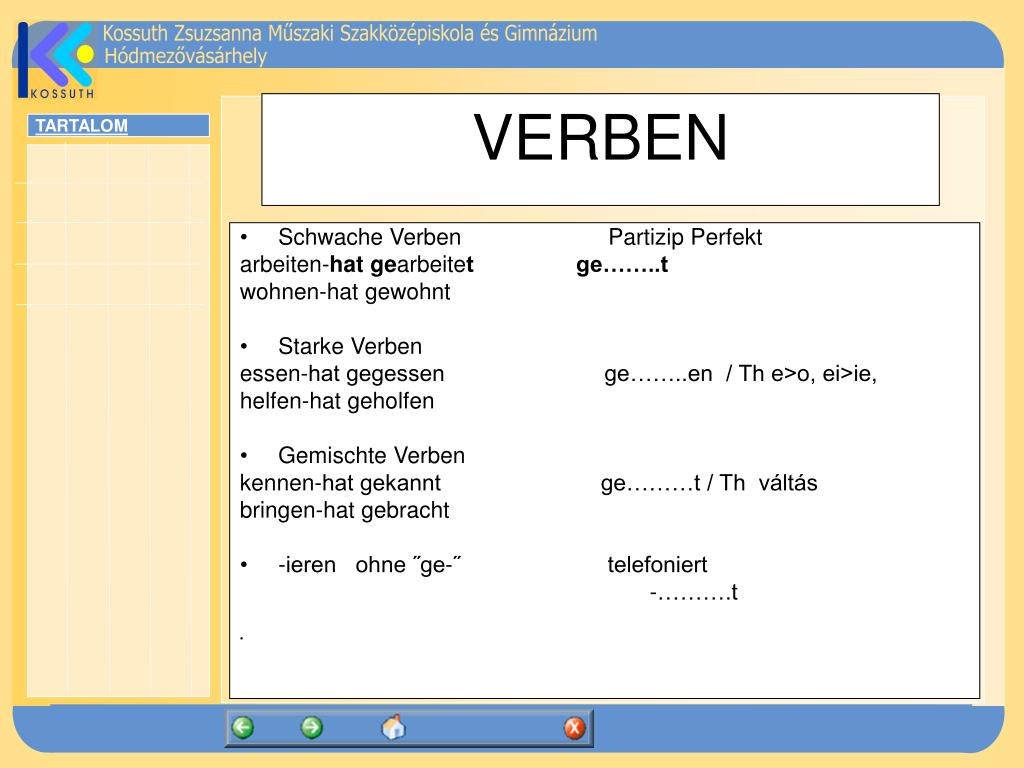Click the Kossuth school logo

(x=56, y=60)
